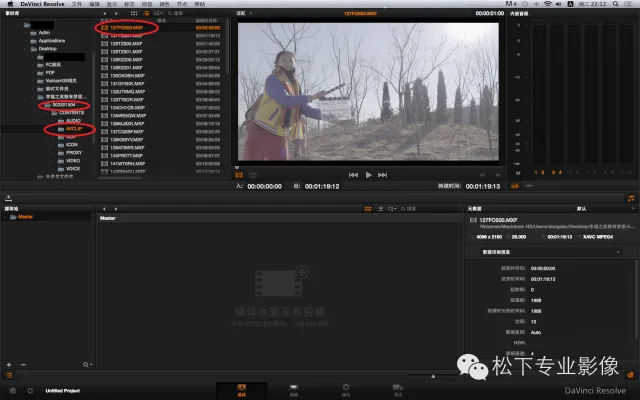The width and height of the screenshot is (640, 400).
Task: Remove bin with minus icon
Action: point(23,364)
